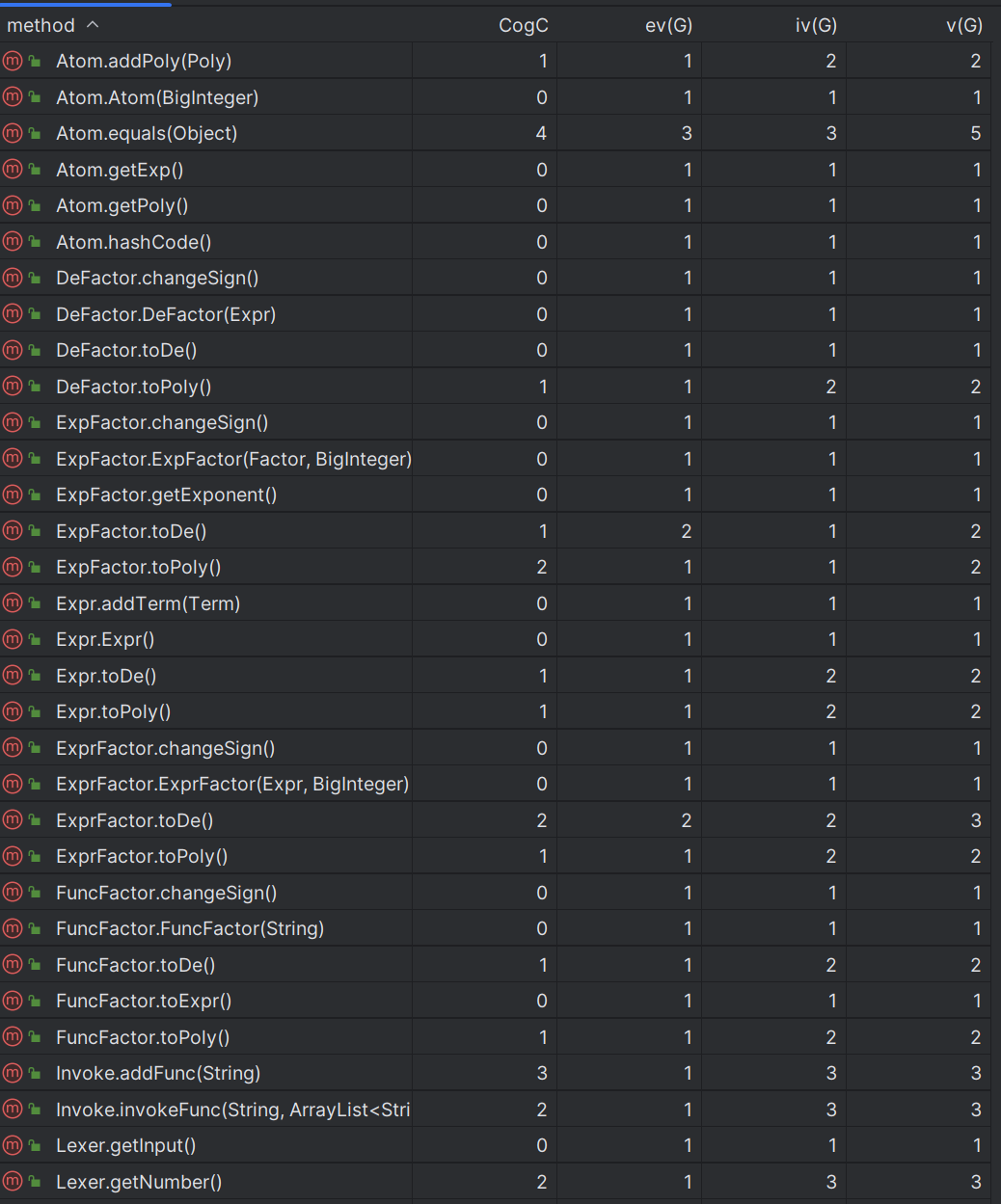Screen dimensions: 1001x1204
Task: Select the Invoke.invokeFunc row
Action: 500,1110
